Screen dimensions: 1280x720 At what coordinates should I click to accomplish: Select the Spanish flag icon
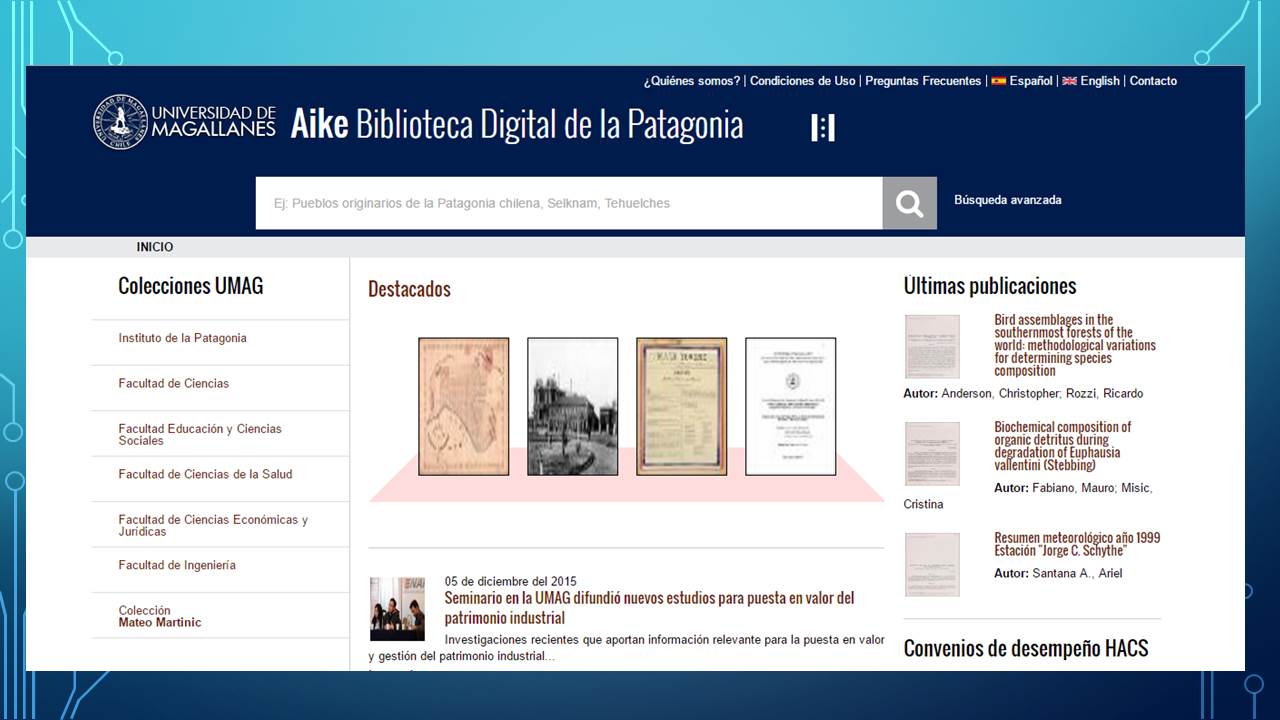[x=998, y=81]
